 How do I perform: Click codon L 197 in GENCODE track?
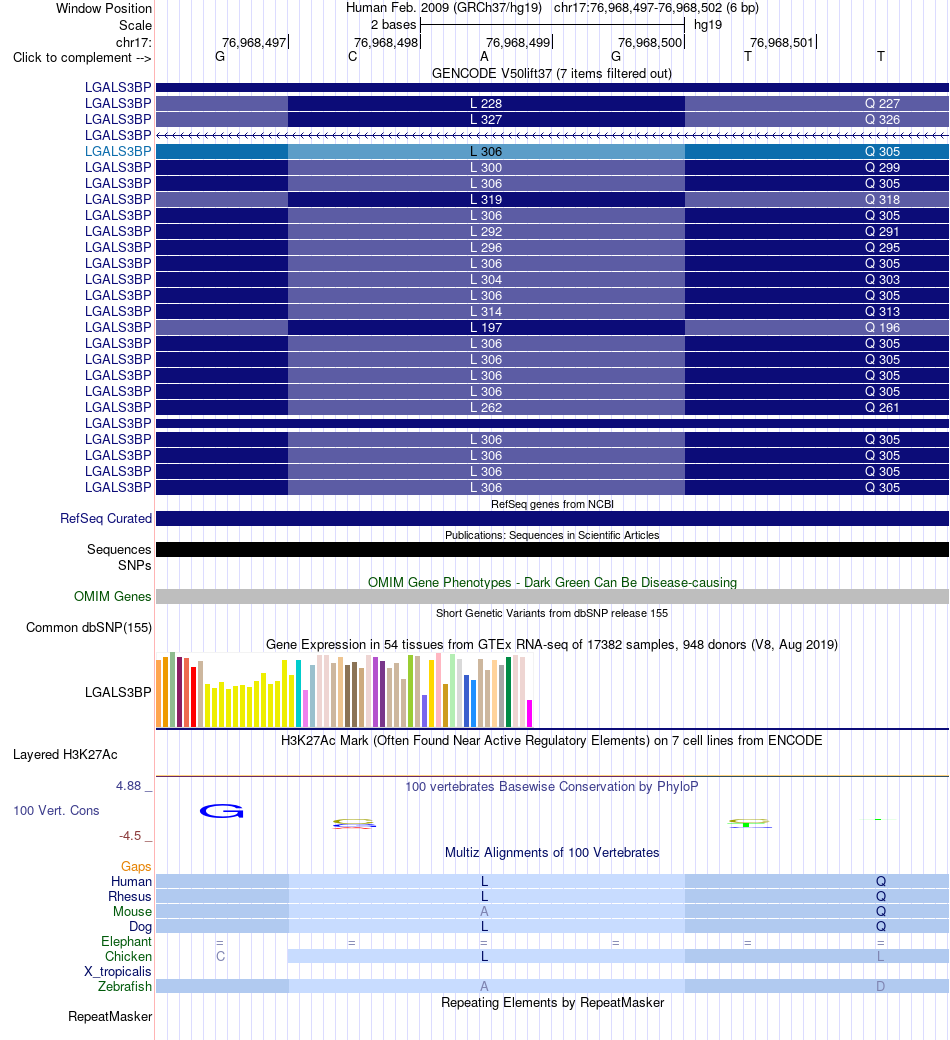[x=486, y=328]
